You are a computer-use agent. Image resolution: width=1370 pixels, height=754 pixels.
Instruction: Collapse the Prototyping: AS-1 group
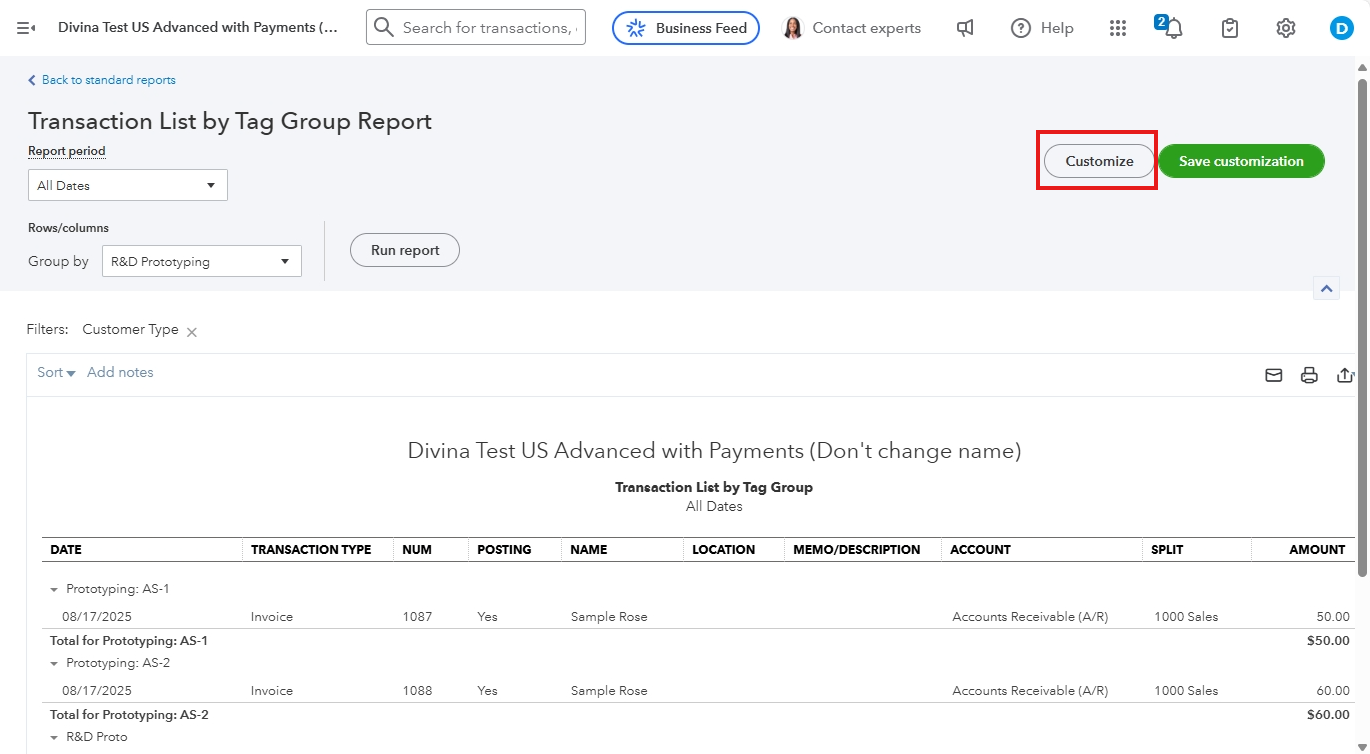pos(55,590)
